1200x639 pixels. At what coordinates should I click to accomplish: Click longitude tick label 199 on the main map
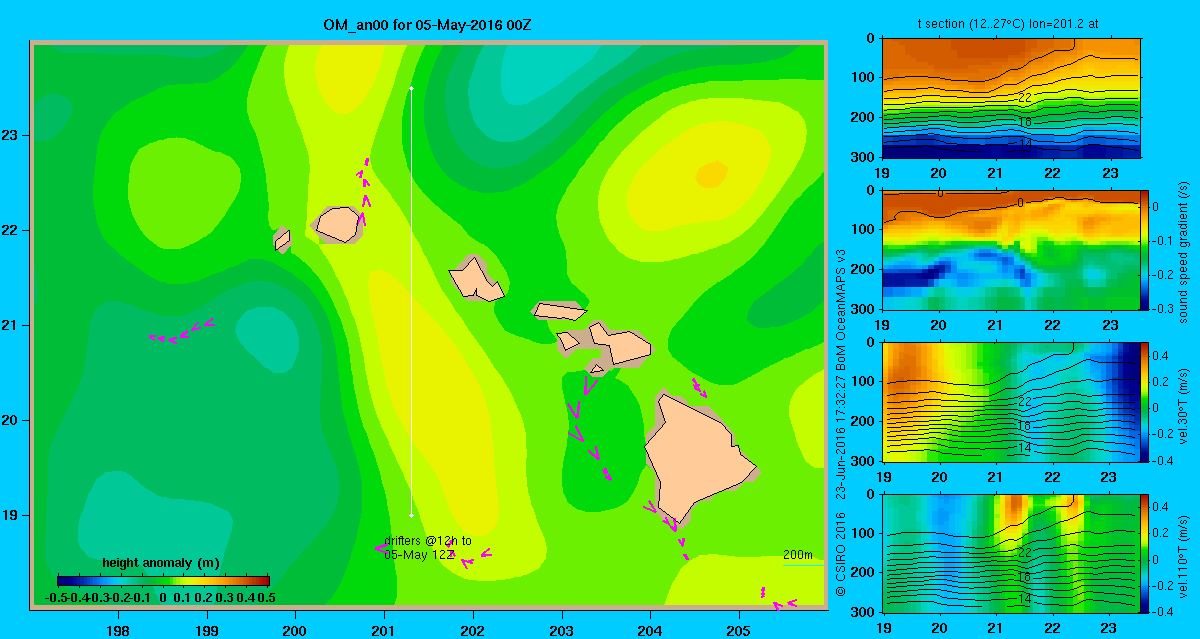tap(207, 630)
